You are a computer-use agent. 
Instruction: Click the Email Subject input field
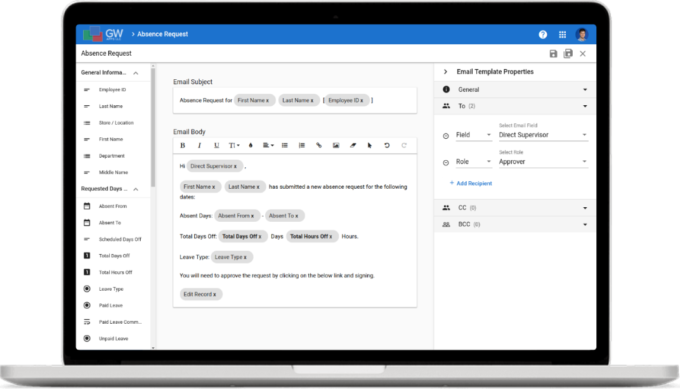tap(295, 100)
